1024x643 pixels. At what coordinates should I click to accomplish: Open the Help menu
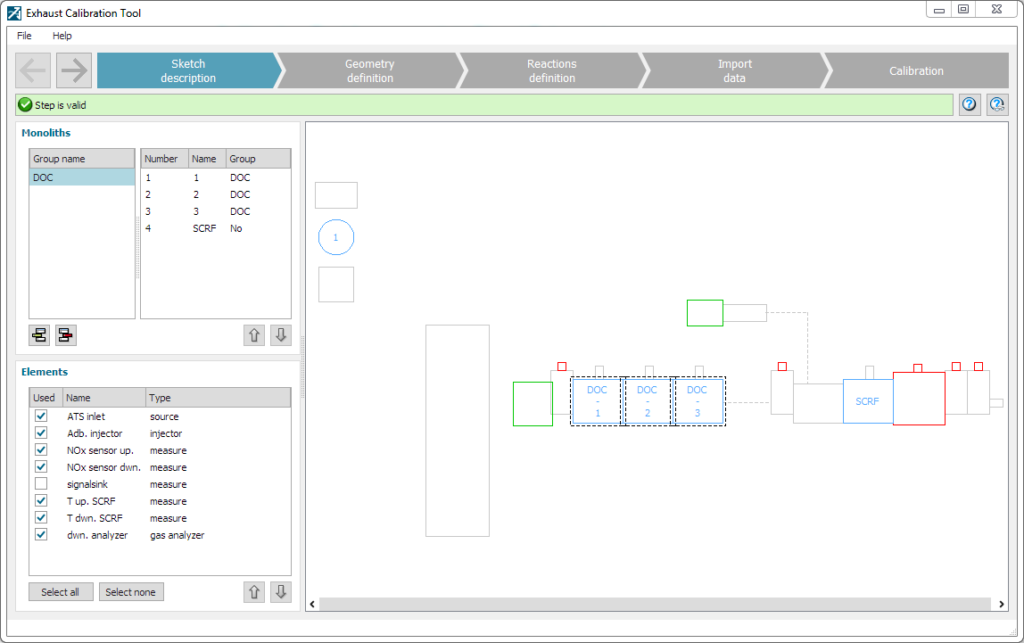pyautogui.click(x=62, y=36)
